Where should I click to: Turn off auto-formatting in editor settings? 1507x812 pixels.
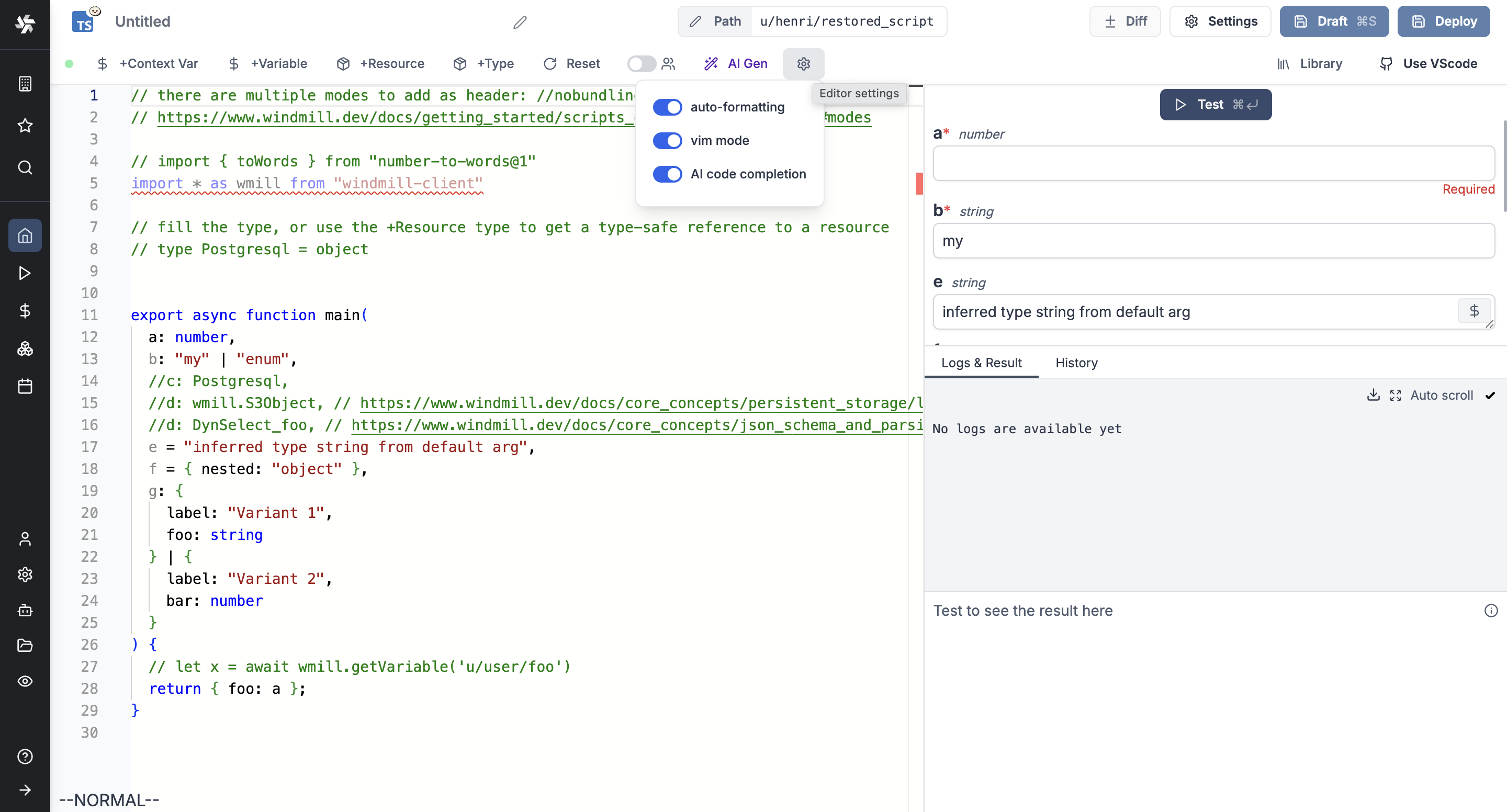click(668, 107)
